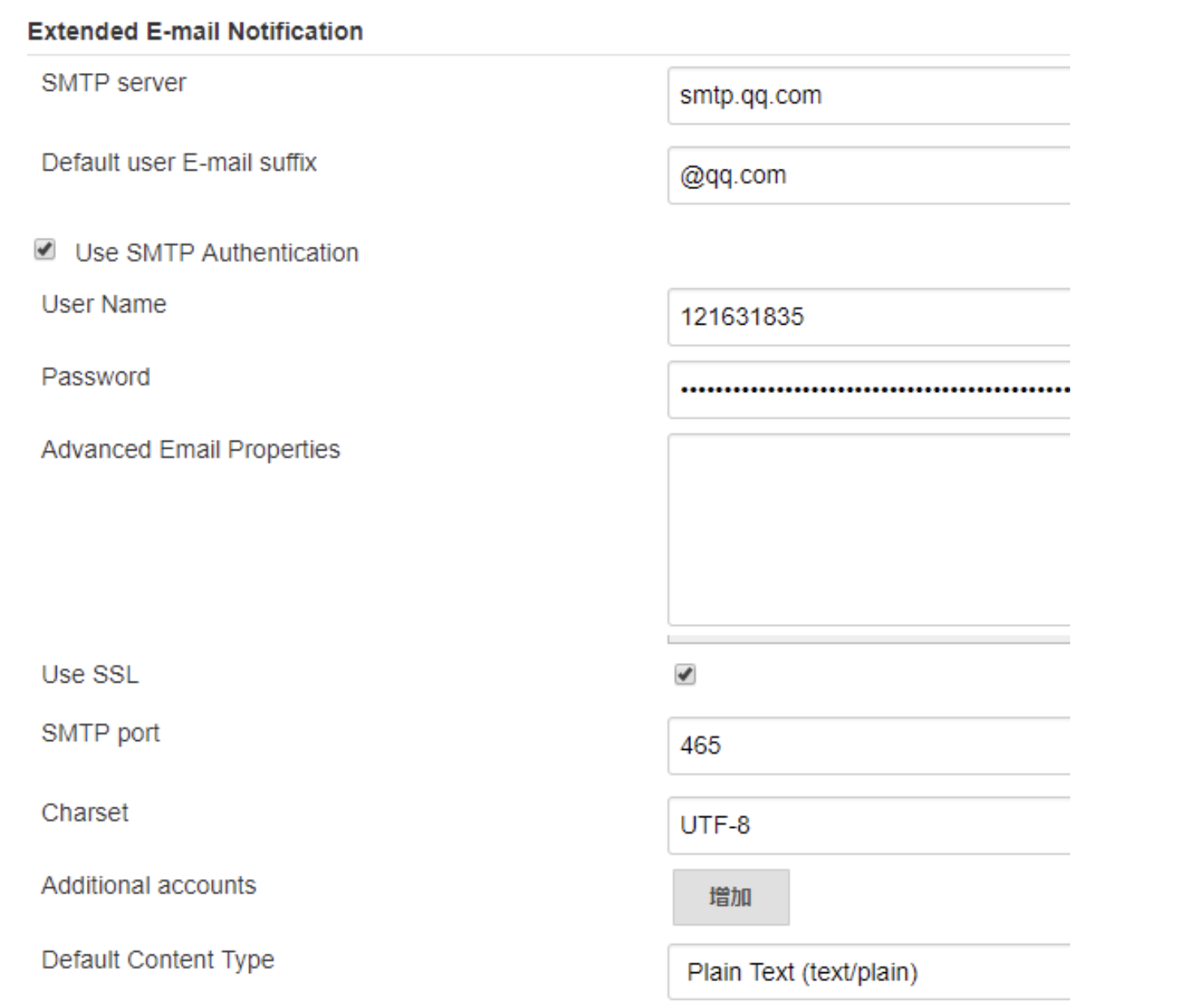The image size is (1192, 1008).
Task: Select the SMTP port field showing 465
Action: point(869,746)
